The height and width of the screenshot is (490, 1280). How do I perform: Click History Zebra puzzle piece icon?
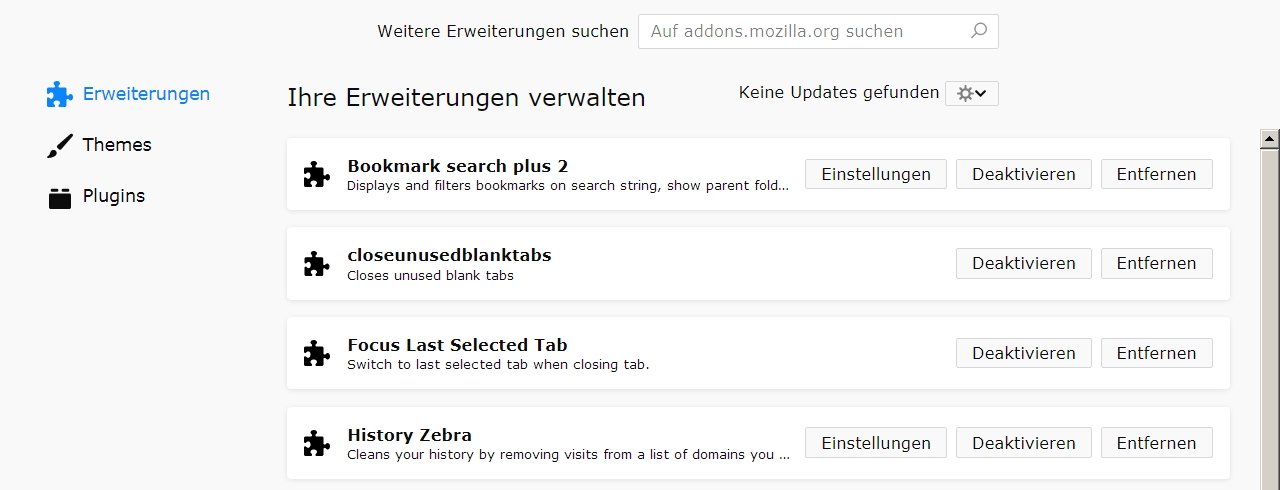[x=316, y=443]
